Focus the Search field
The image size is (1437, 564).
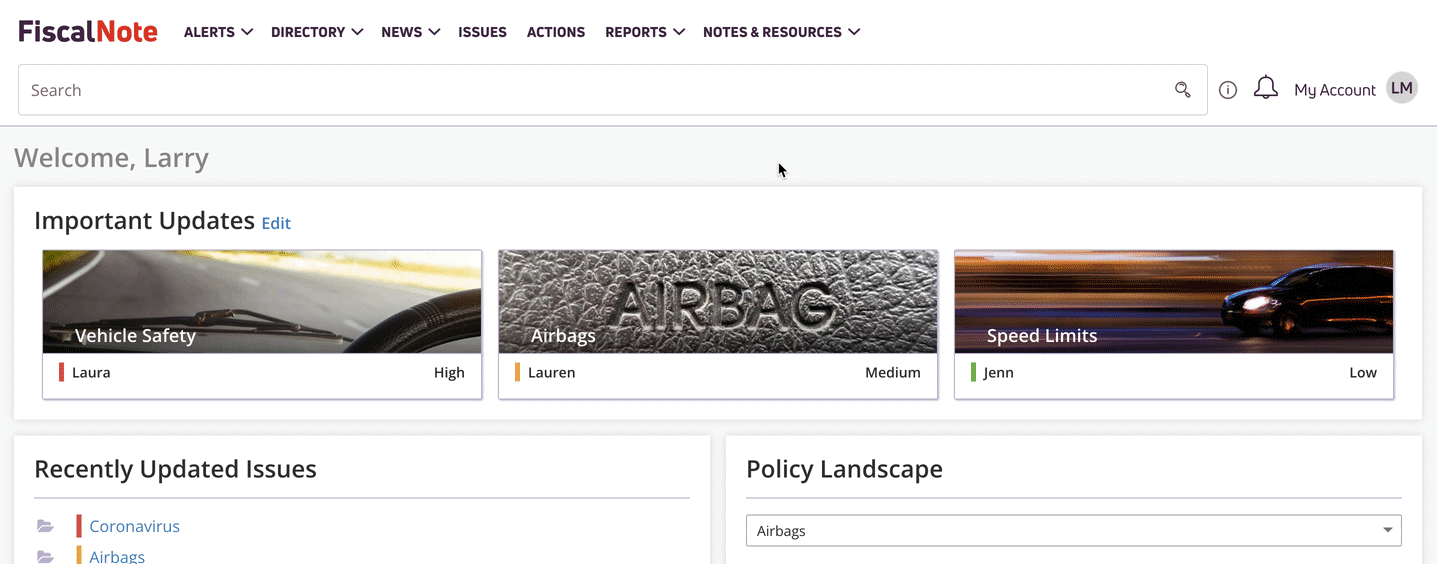[612, 90]
